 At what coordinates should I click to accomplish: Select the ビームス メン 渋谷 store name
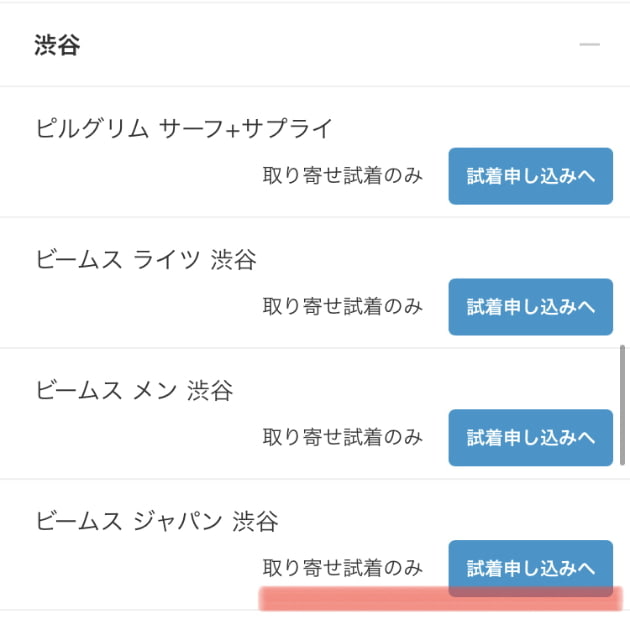pyautogui.click(x=134, y=390)
